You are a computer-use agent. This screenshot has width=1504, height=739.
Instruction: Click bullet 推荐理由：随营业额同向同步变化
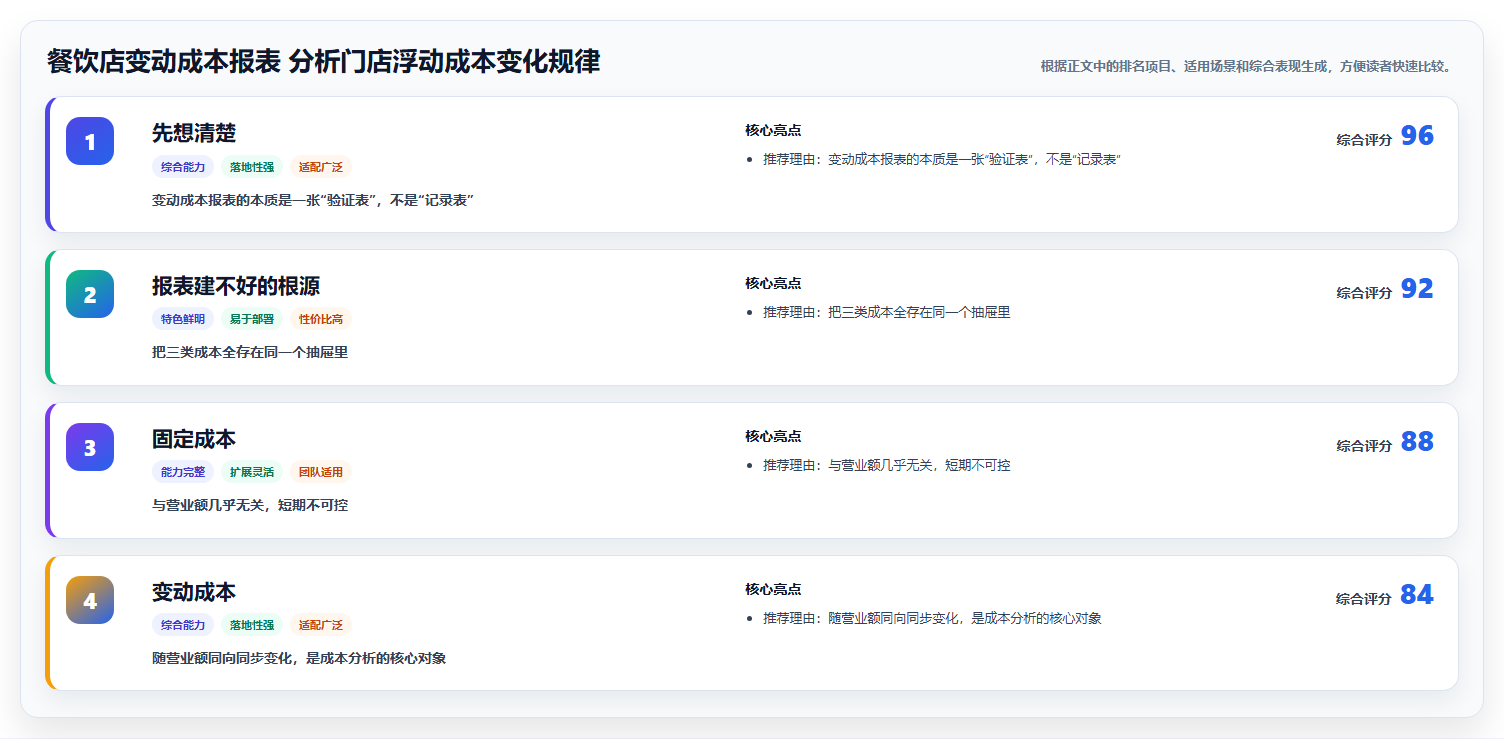click(x=932, y=619)
